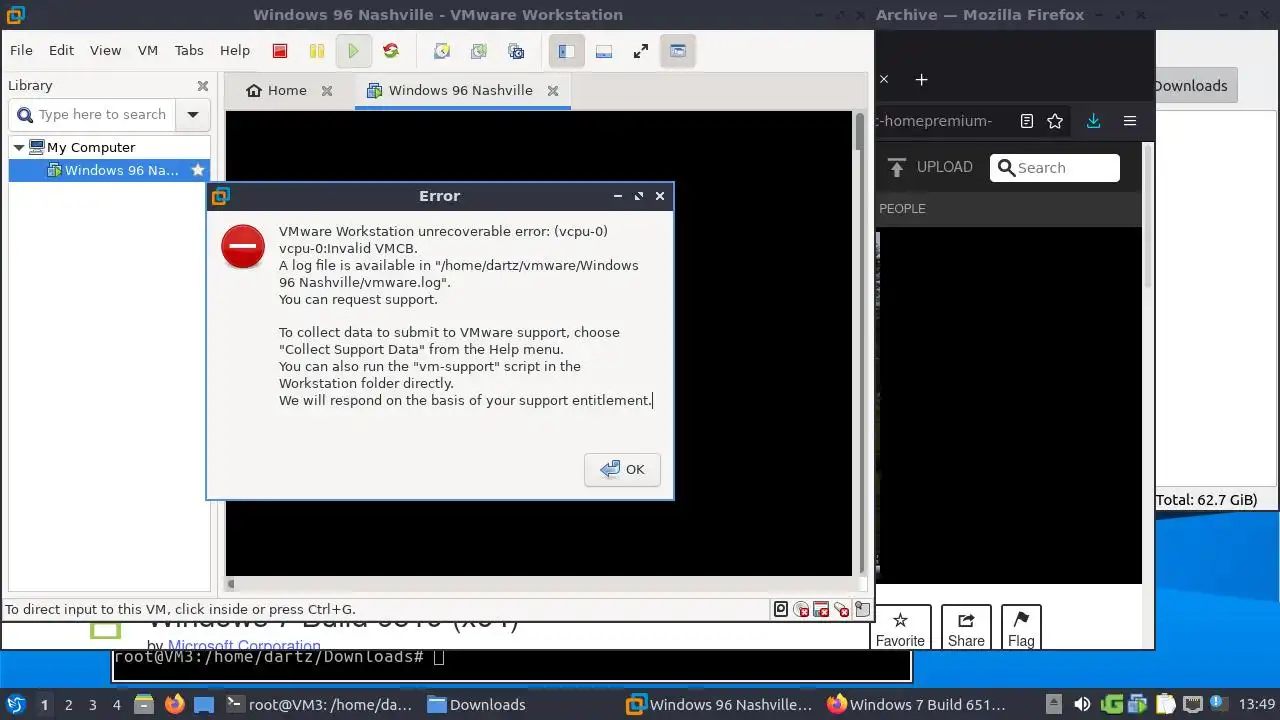Click the show desktop panel icon
The height and width of the screenshot is (720, 1280).
[204, 704]
